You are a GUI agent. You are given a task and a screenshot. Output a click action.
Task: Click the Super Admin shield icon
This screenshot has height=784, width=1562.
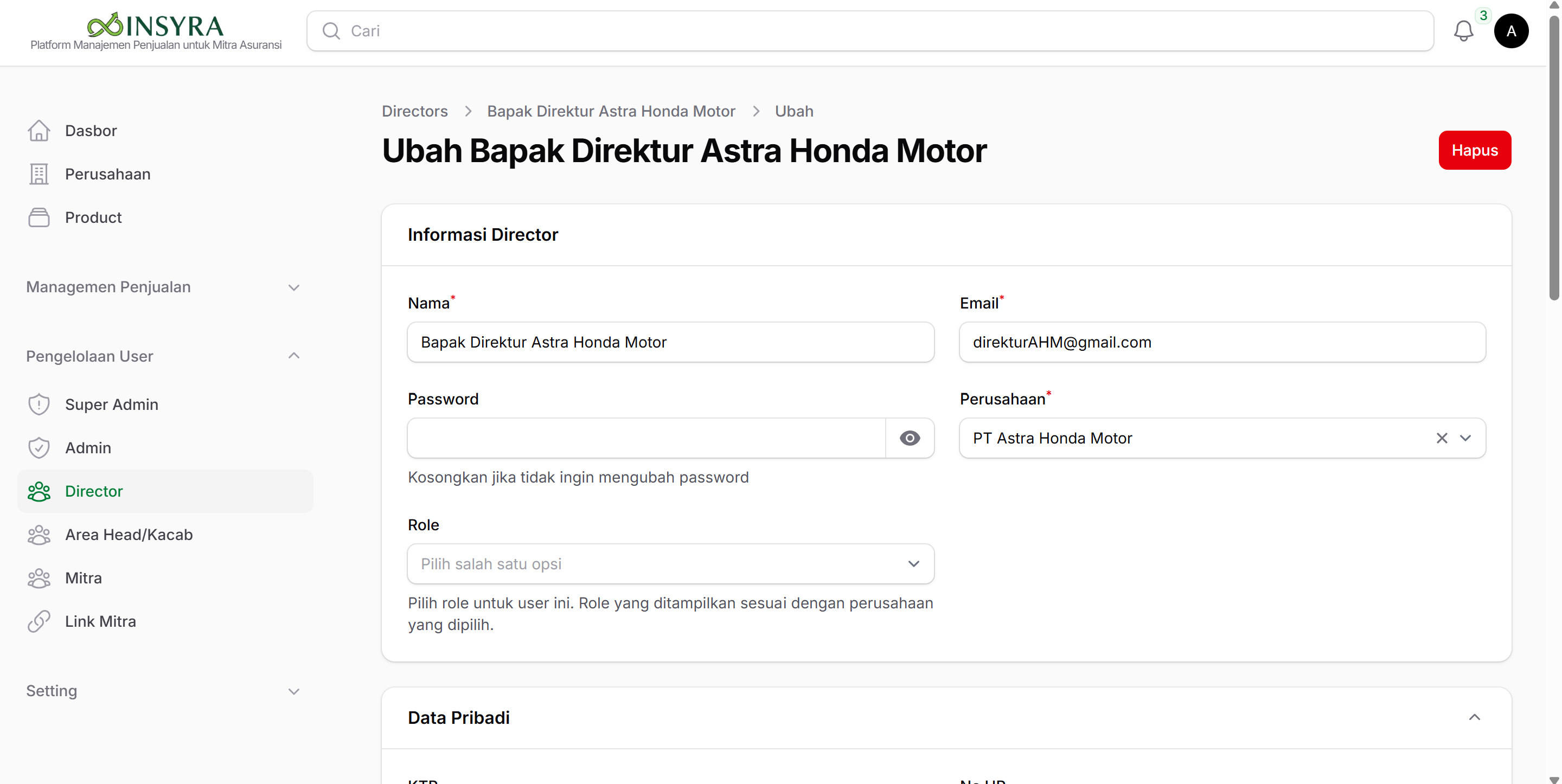pos(39,404)
